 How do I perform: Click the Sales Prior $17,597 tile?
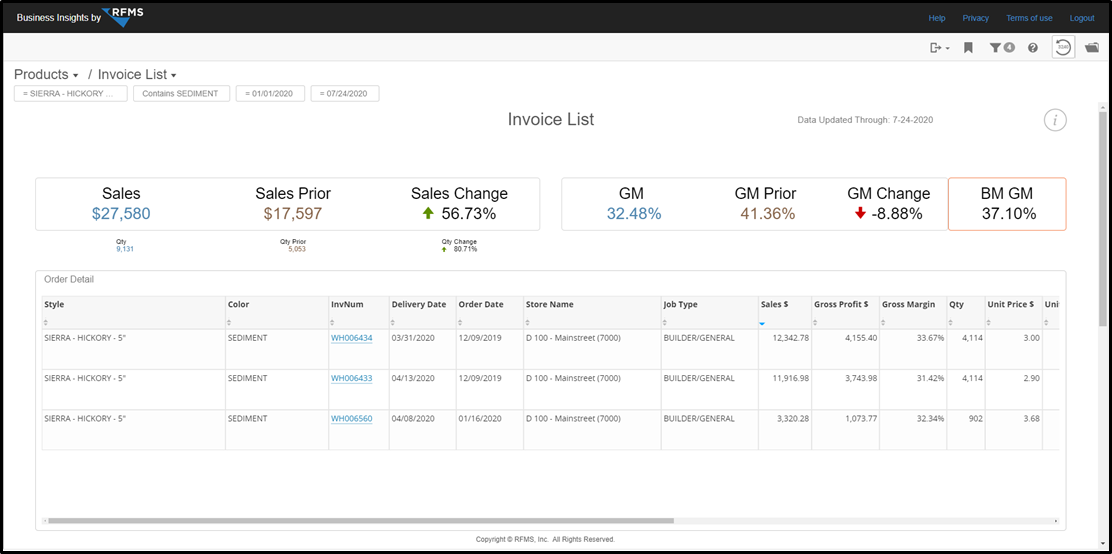[x=293, y=204]
